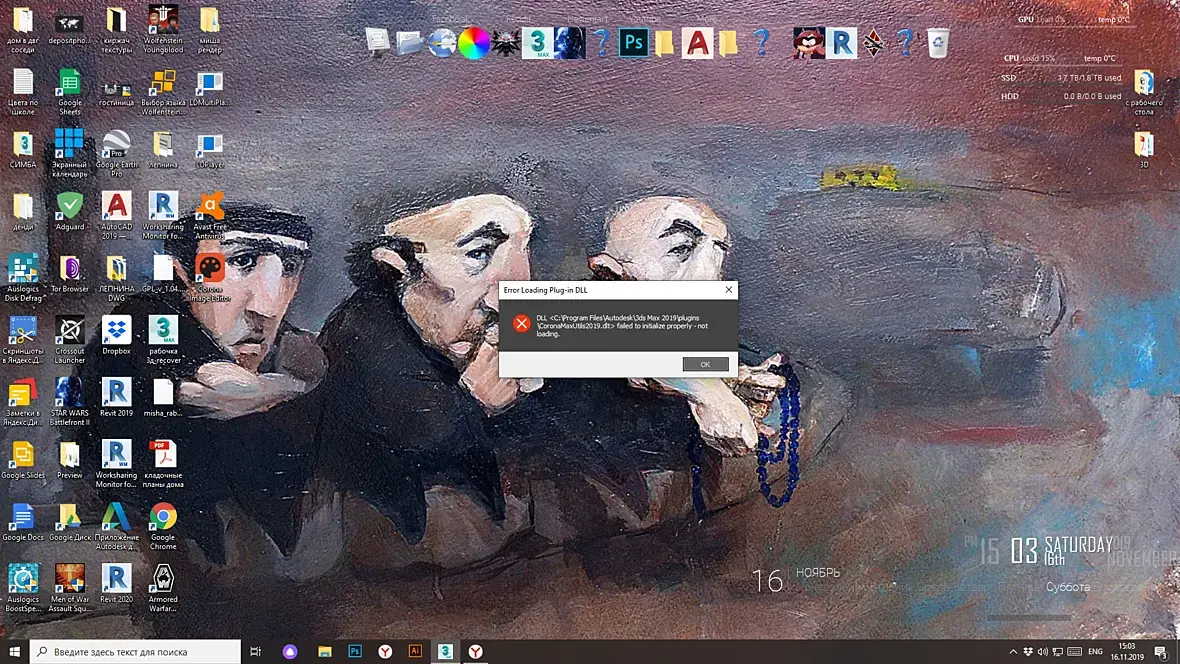Viewport: 1180px width, 664px height.
Task: Switch to Photoshop in the taskbar
Action: tap(354, 652)
